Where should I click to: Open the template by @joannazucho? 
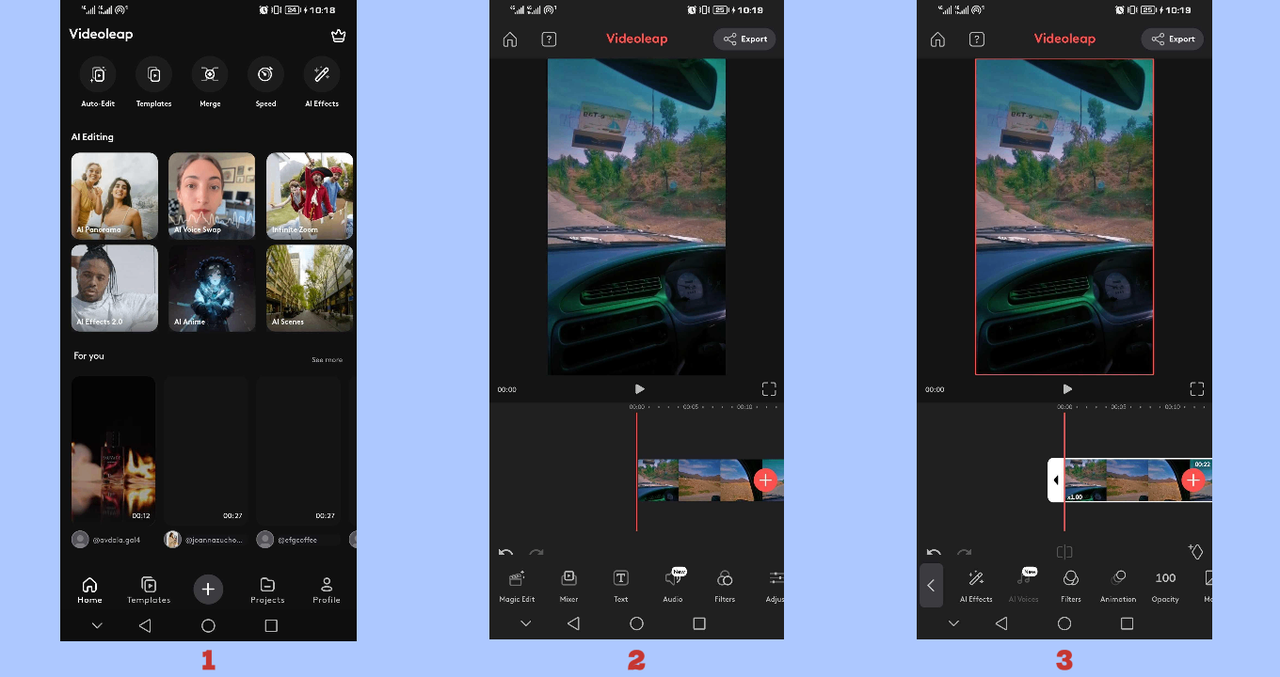click(x=206, y=450)
